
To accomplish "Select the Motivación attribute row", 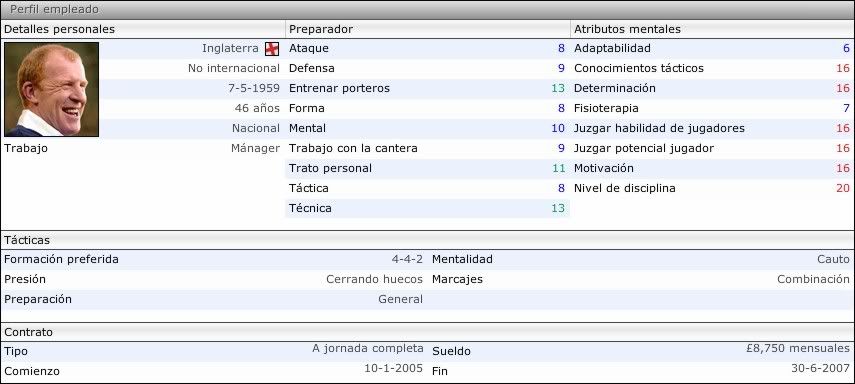I will [712, 169].
